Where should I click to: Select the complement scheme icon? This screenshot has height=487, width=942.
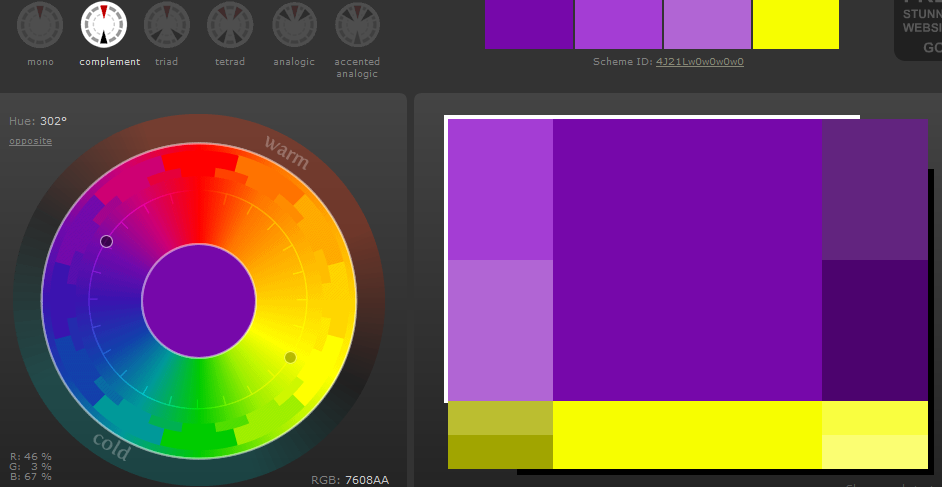[x=104, y=25]
